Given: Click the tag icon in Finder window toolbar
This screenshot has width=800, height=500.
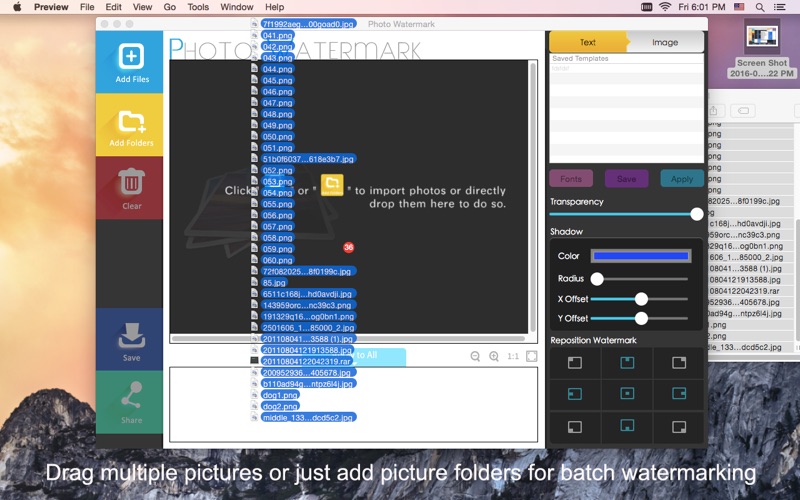Looking at the screenshot, I should pyautogui.click(x=743, y=111).
